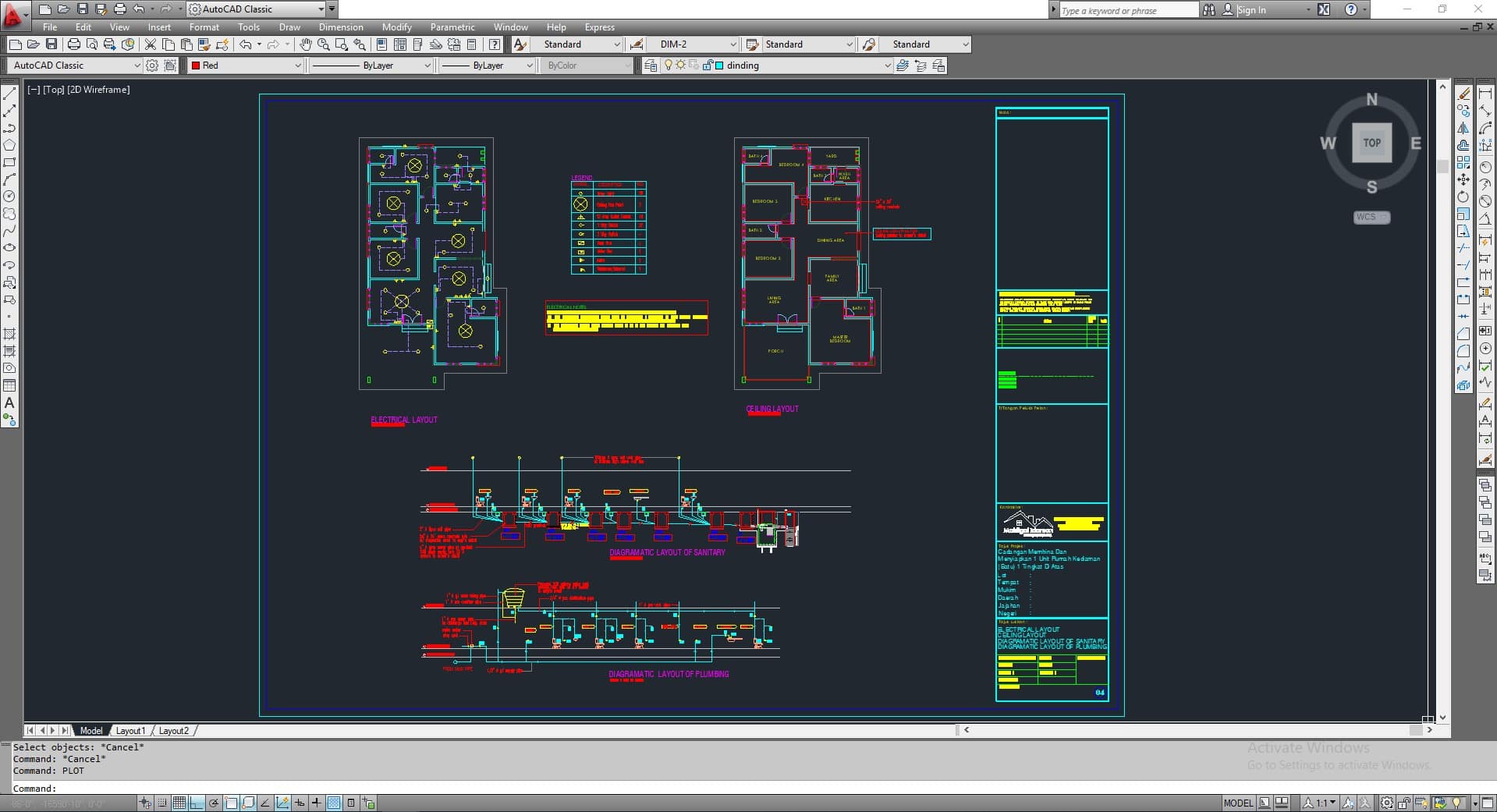Switch to the Layout1 tab
The width and height of the screenshot is (1497, 812).
[x=130, y=731]
